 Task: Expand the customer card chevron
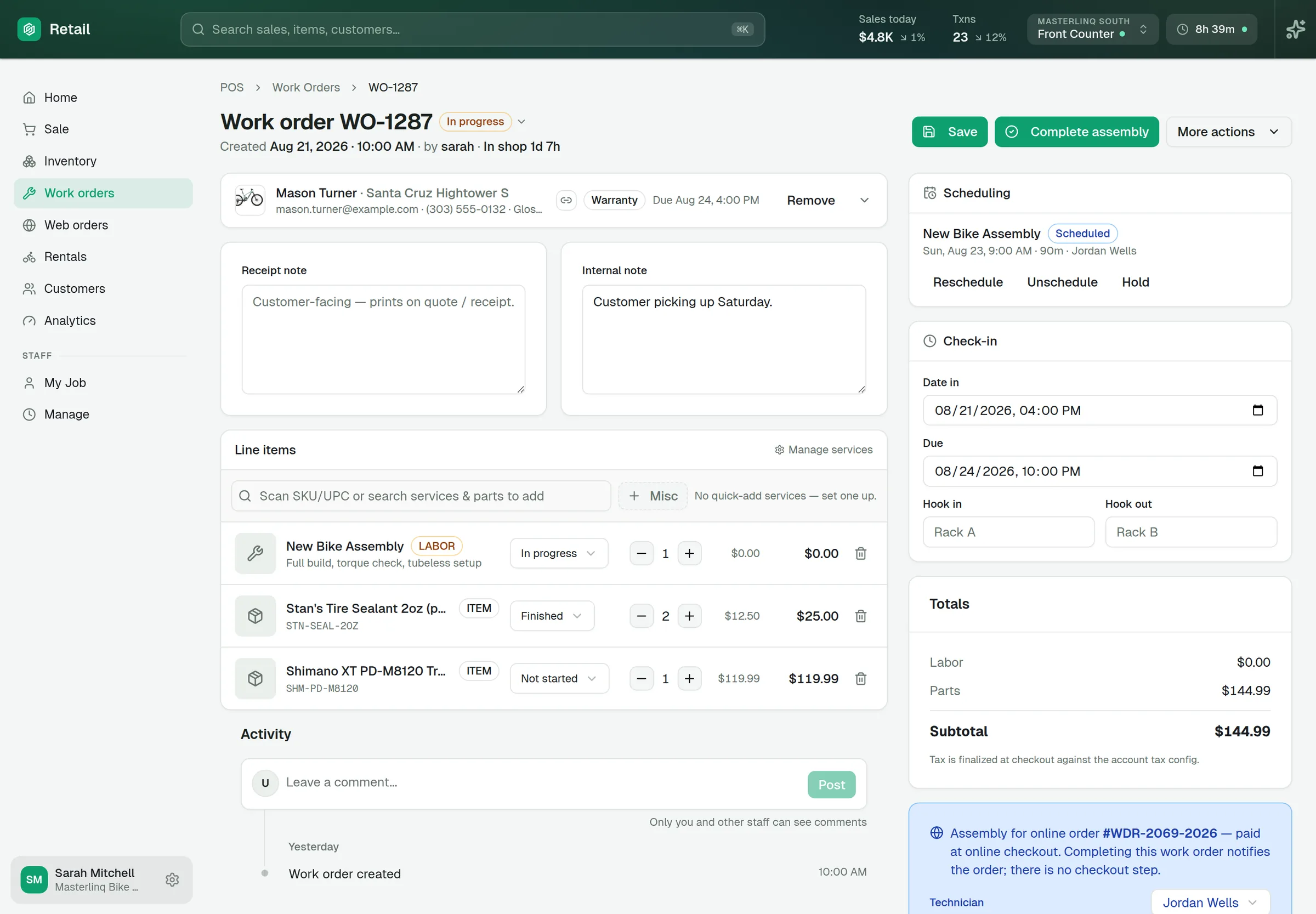(864, 201)
